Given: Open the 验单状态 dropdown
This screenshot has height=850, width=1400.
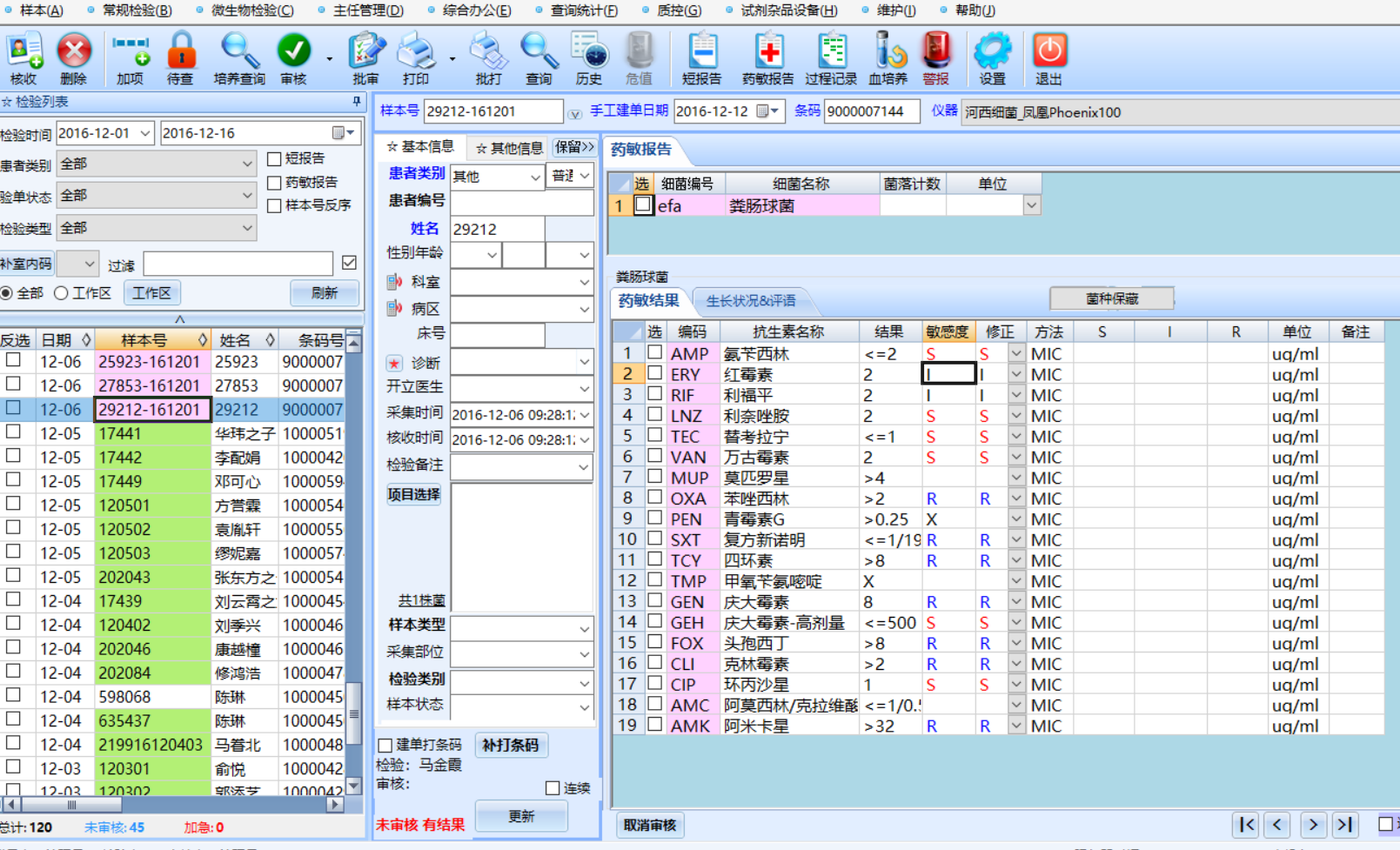Looking at the screenshot, I should pyautogui.click(x=247, y=196).
